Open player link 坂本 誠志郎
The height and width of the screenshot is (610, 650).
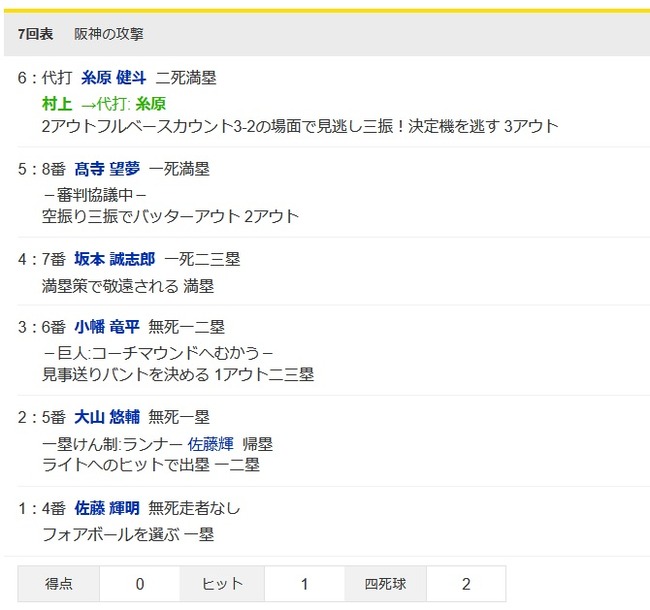click(x=115, y=259)
